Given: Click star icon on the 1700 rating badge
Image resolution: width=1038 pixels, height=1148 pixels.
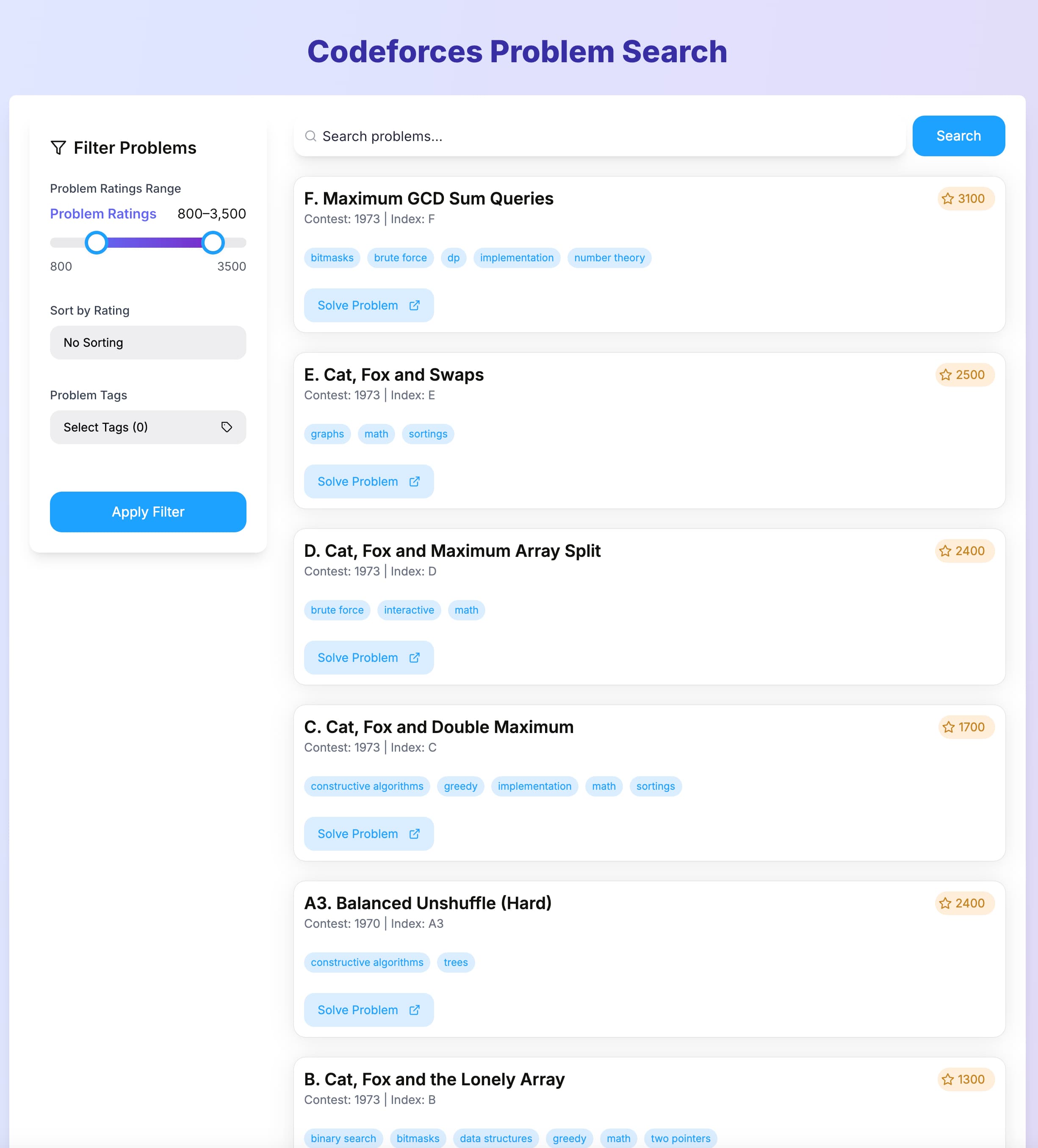Looking at the screenshot, I should pyautogui.click(x=948, y=727).
